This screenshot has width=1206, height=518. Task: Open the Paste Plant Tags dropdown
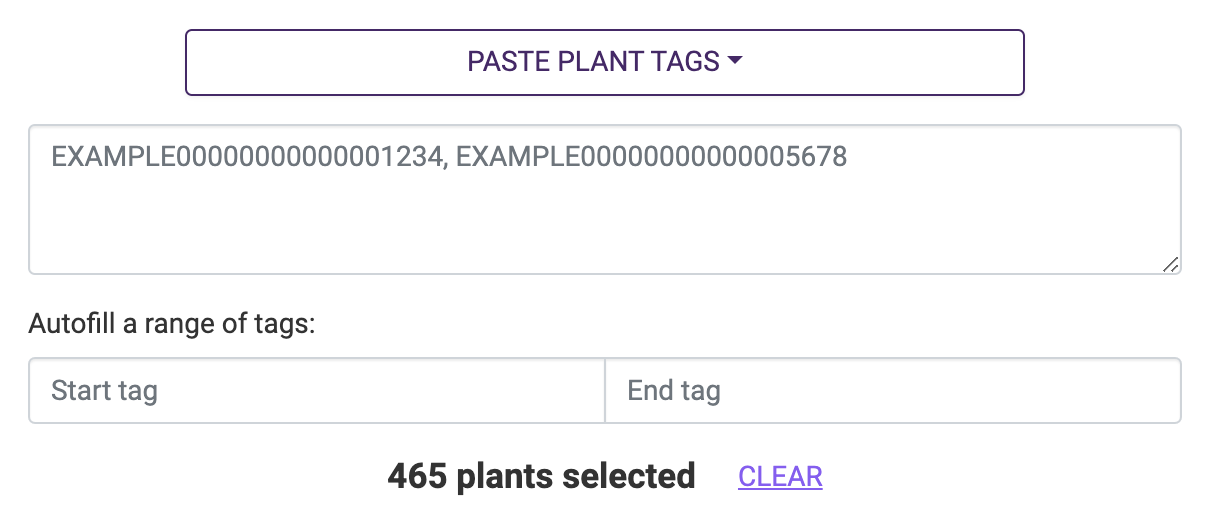coord(604,62)
